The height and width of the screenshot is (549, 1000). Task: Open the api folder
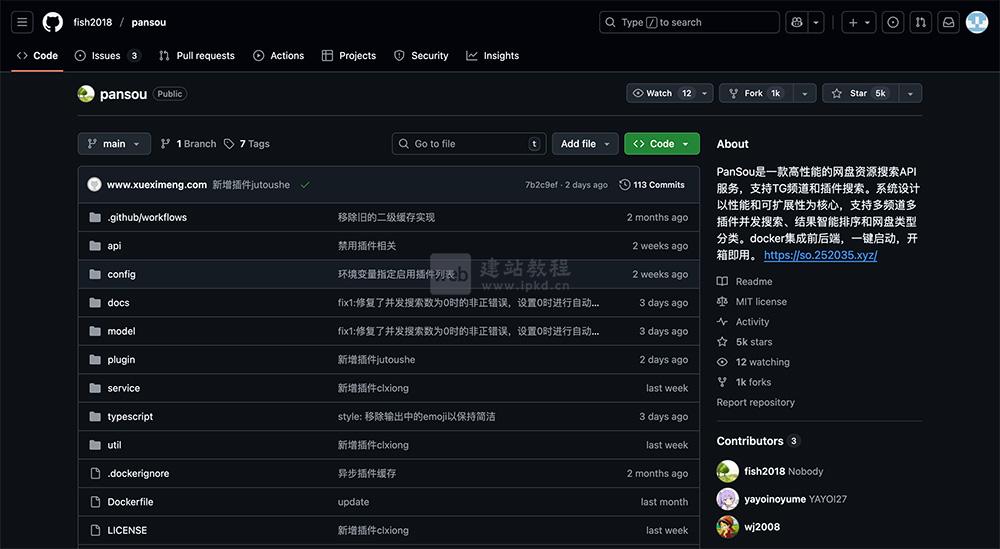(114, 245)
